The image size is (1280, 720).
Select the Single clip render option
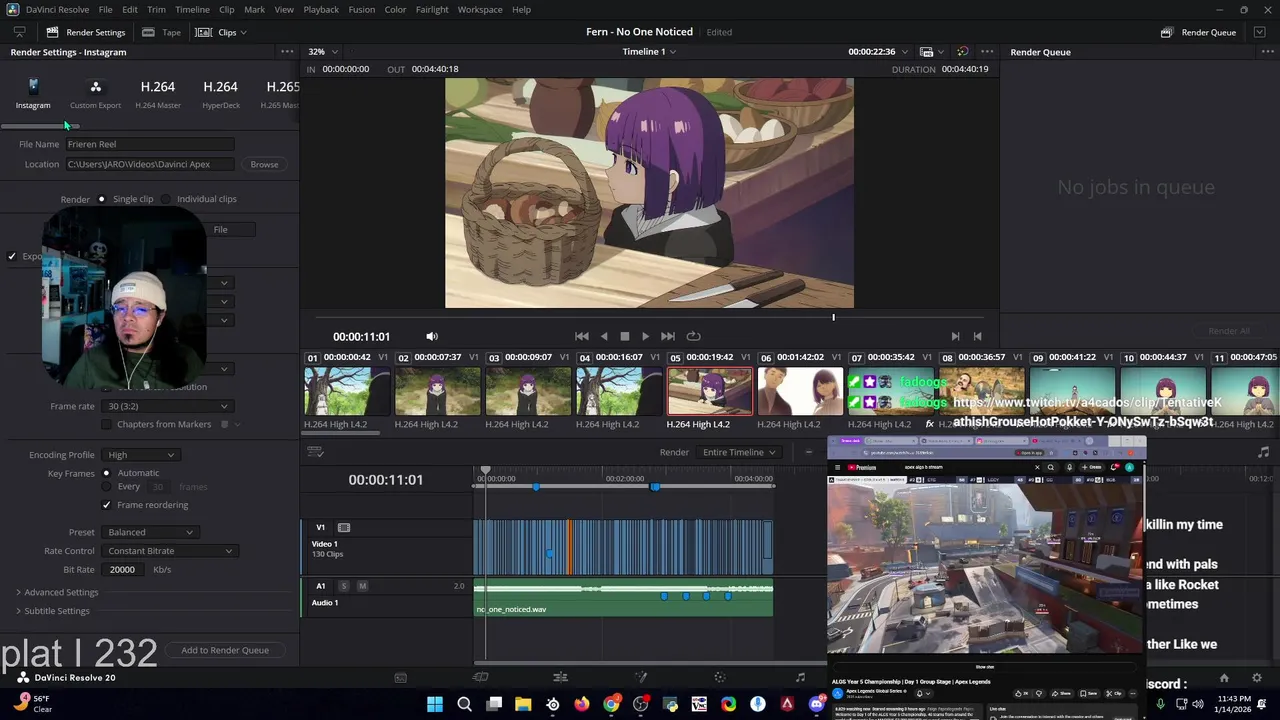pos(101,199)
